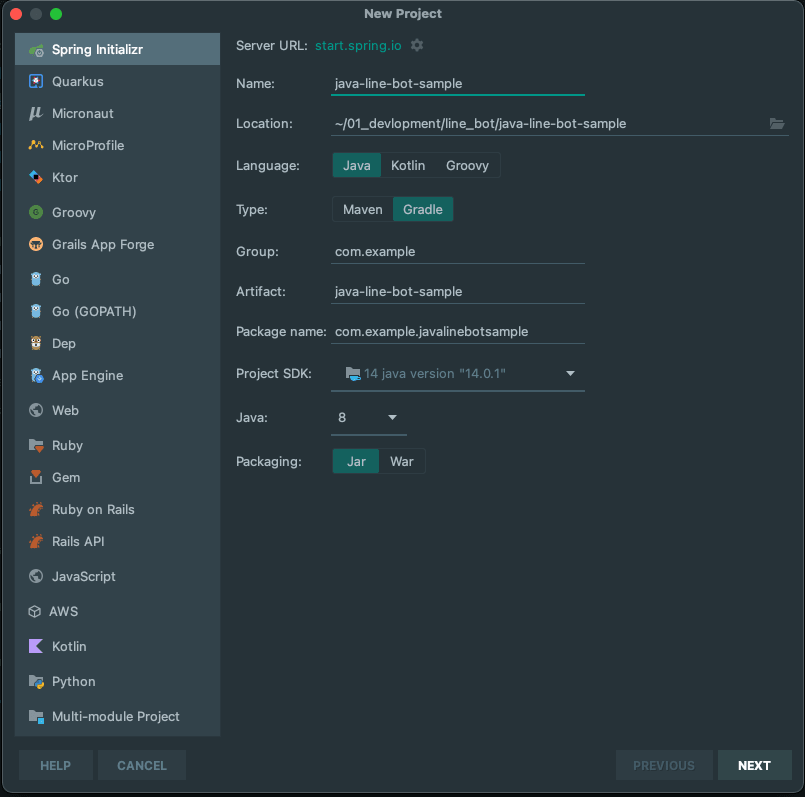Click the AWS cube icon
Screen dimensions: 805x797
coord(34,612)
